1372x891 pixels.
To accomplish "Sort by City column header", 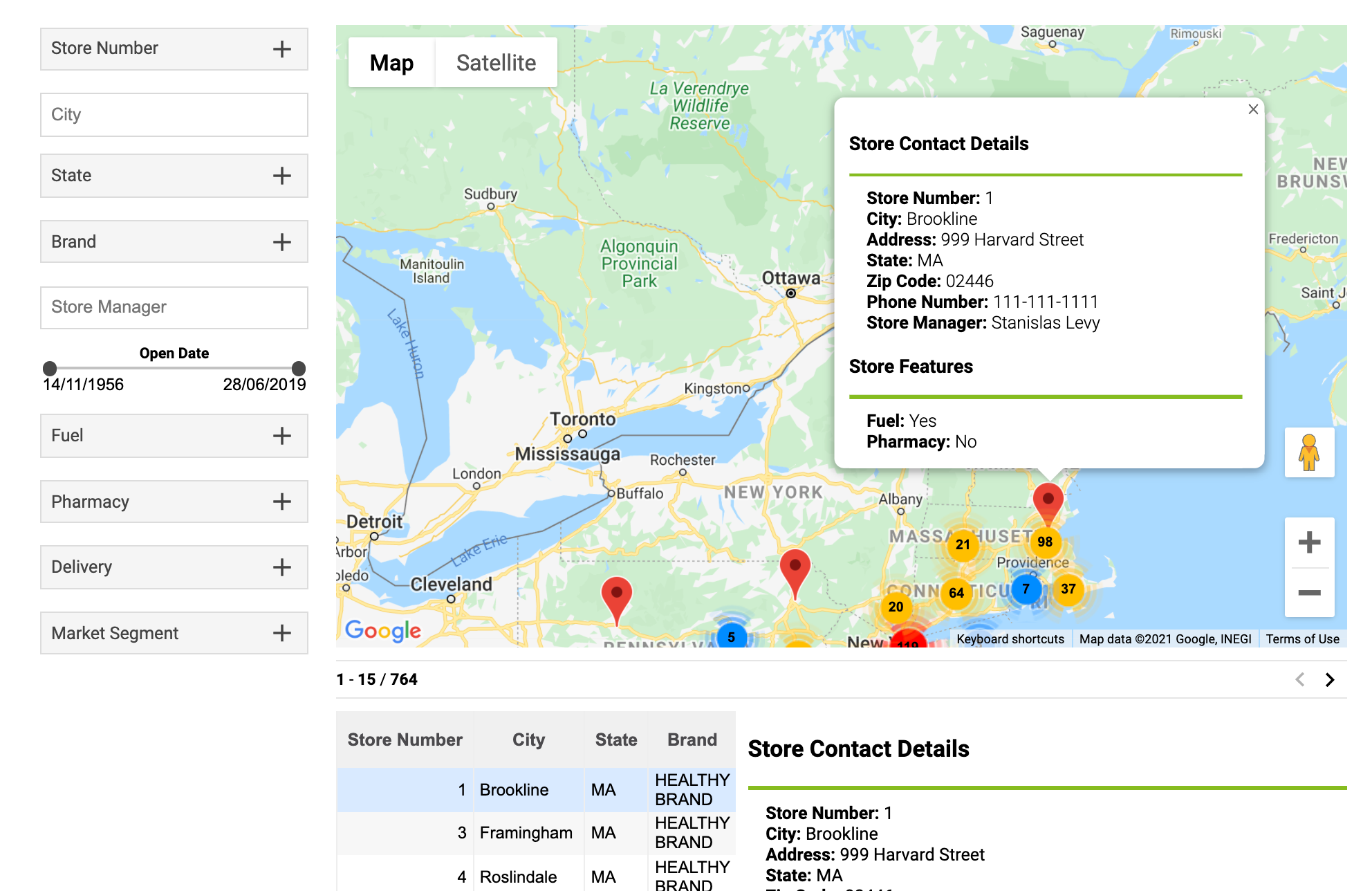I will point(528,740).
